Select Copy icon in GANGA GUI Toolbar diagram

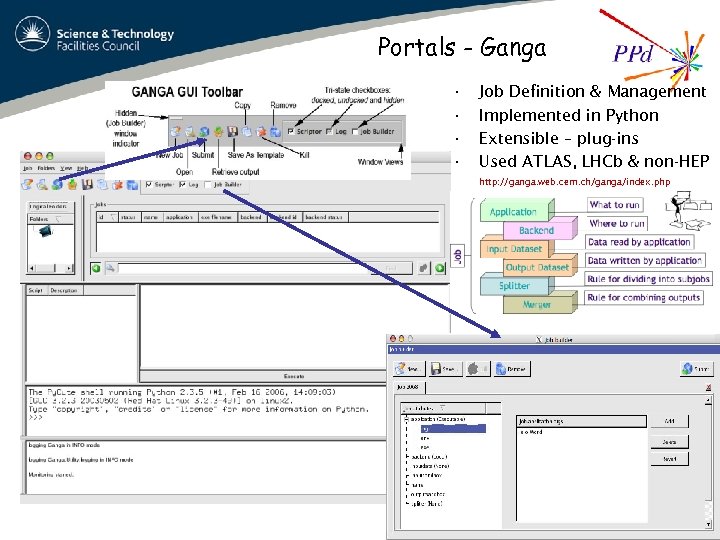pyautogui.click(x=247, y=132)
